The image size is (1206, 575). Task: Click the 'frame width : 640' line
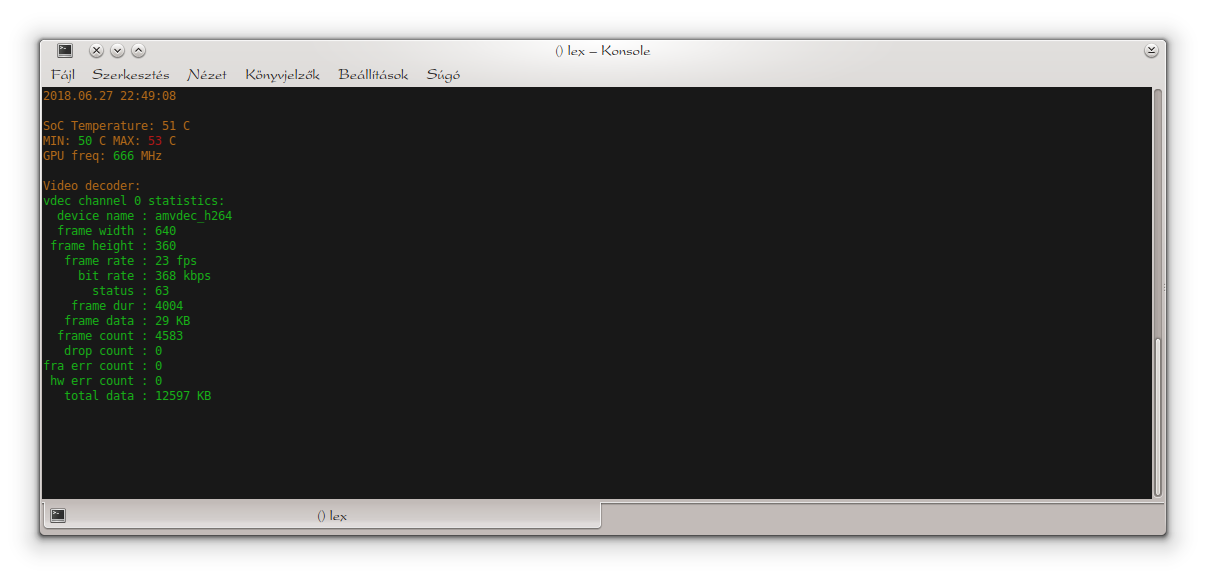point(116,231)
